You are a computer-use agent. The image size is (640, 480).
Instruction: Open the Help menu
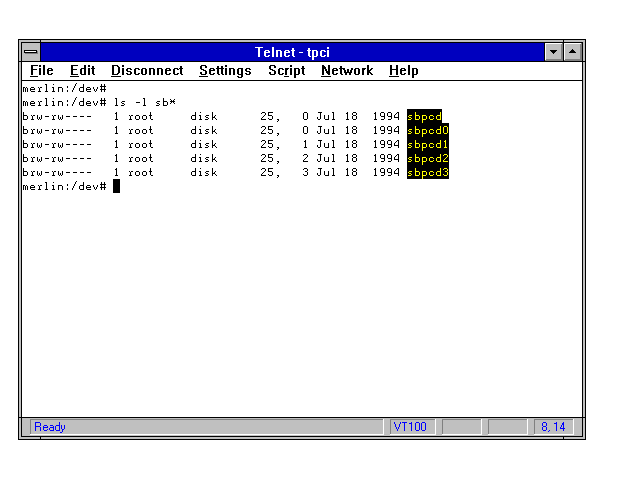[x=403, y=71]
